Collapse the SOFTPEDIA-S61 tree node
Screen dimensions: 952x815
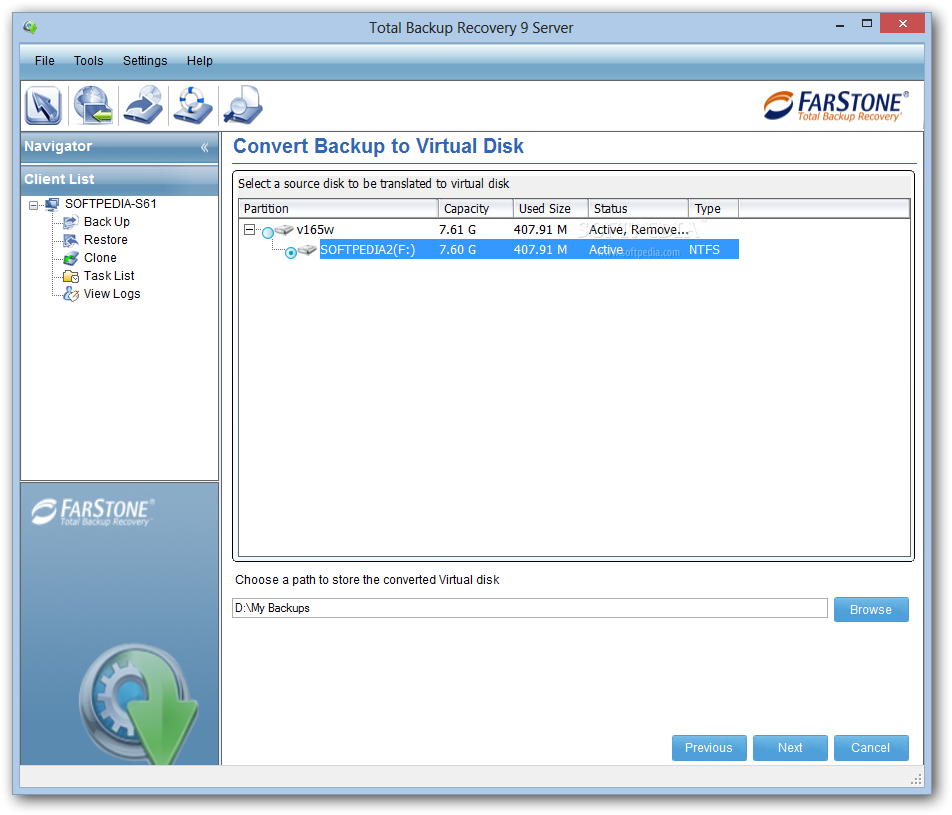(x=33, y=205)
